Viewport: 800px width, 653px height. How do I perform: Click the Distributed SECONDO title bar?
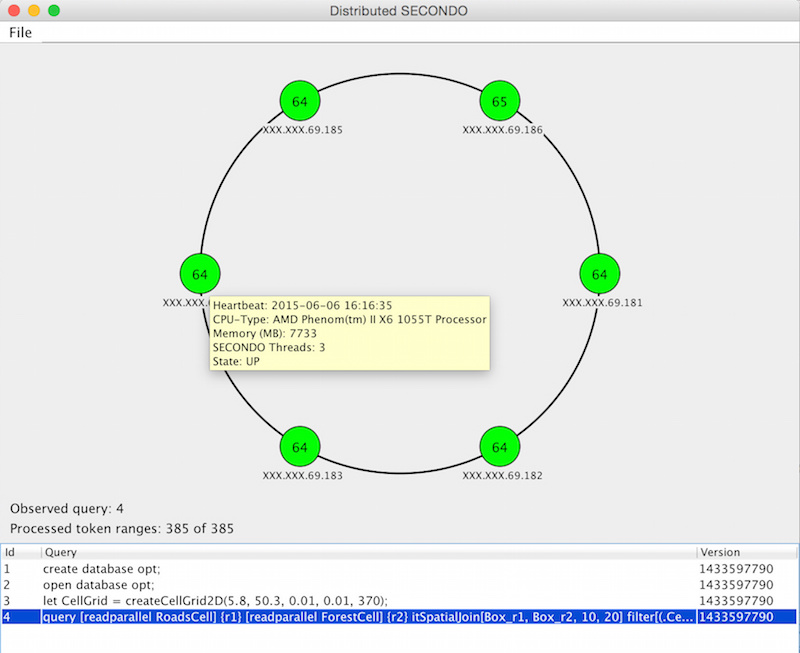coord(400,11)
